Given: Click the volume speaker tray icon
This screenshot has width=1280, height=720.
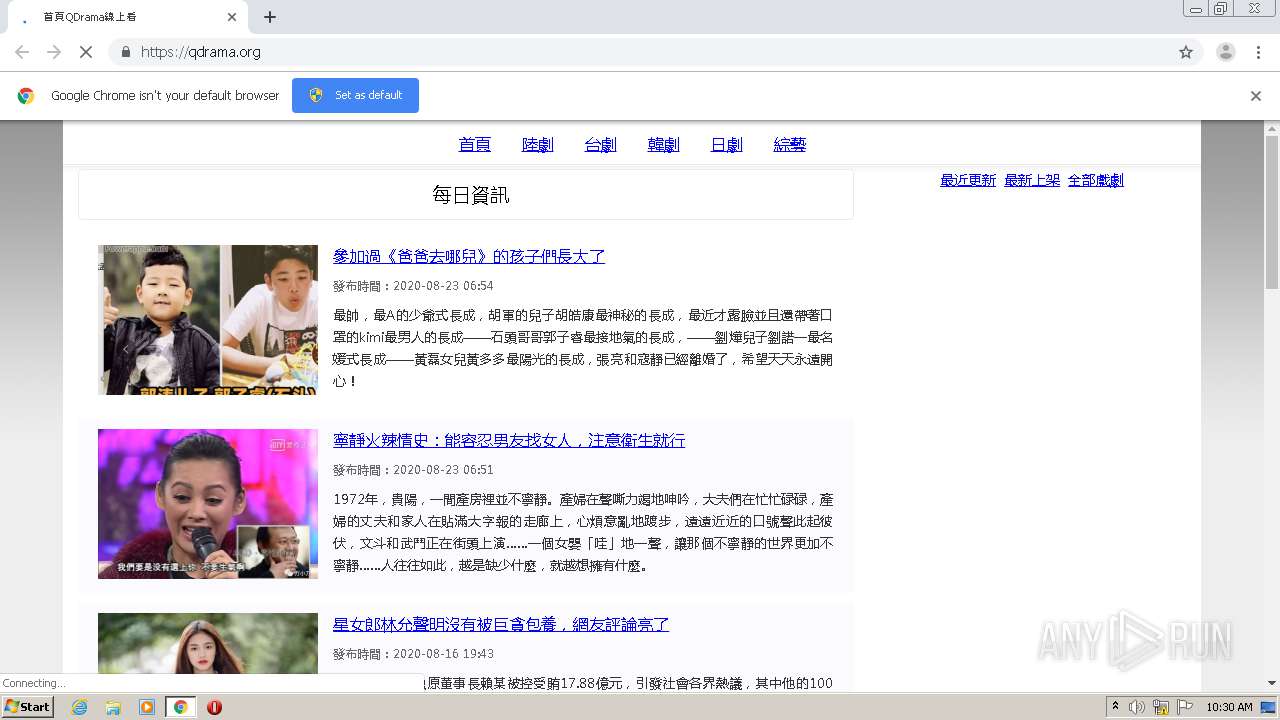Looking at the screenshot, I should [1137, 707].
